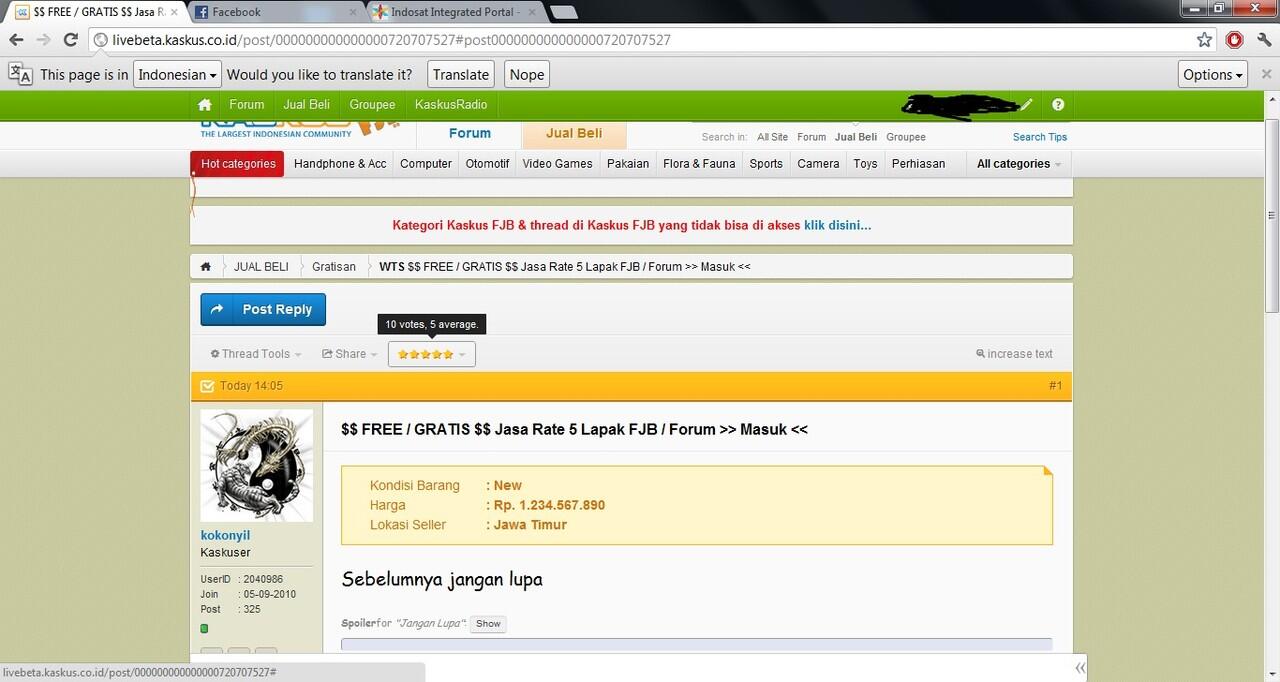Viewport: 1280px width, 682px height.
Task: Open the Otomotif category
Action: pos(487,164)
